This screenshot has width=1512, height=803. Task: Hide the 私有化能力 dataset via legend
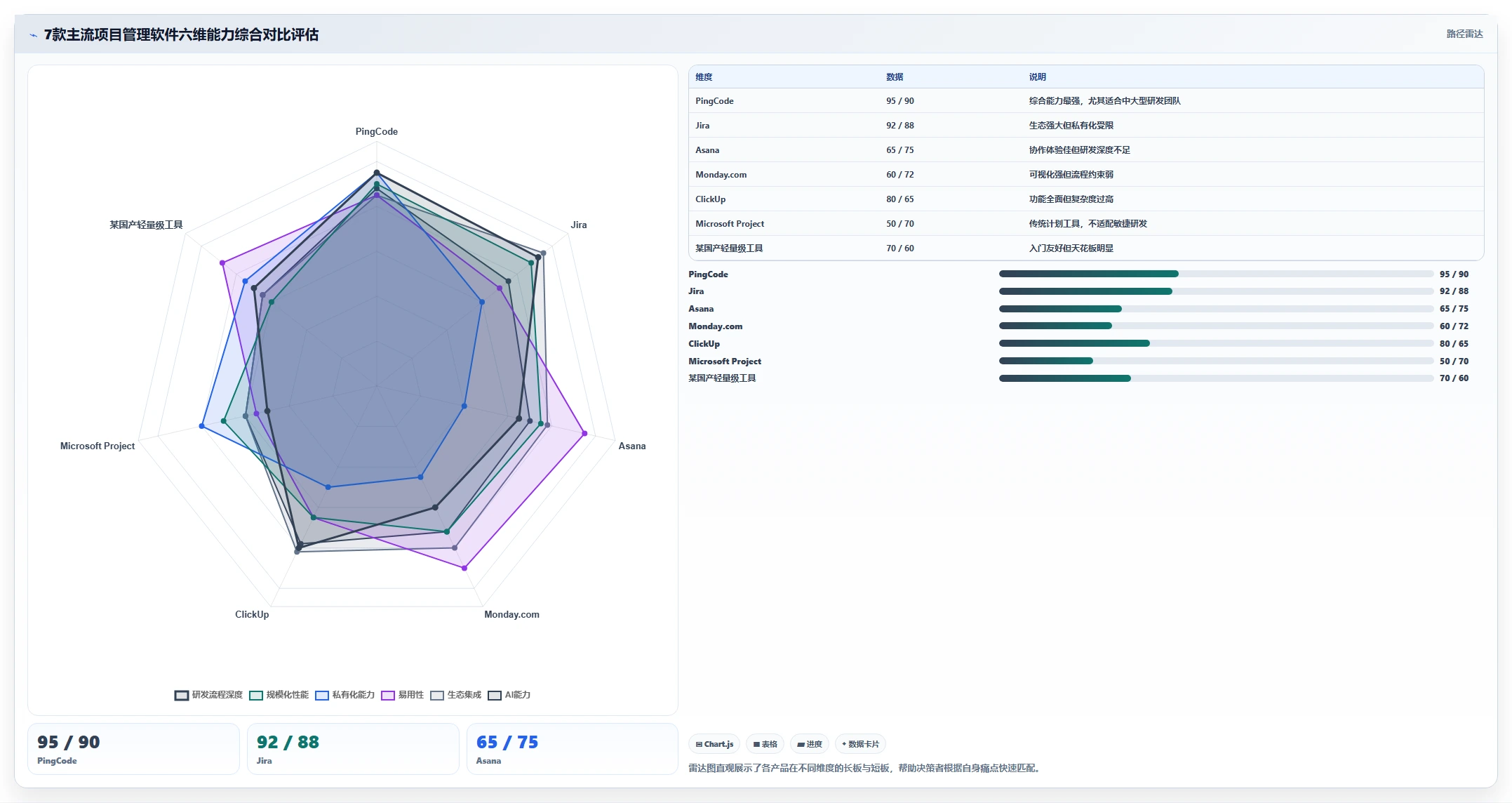tap(344, 695)
